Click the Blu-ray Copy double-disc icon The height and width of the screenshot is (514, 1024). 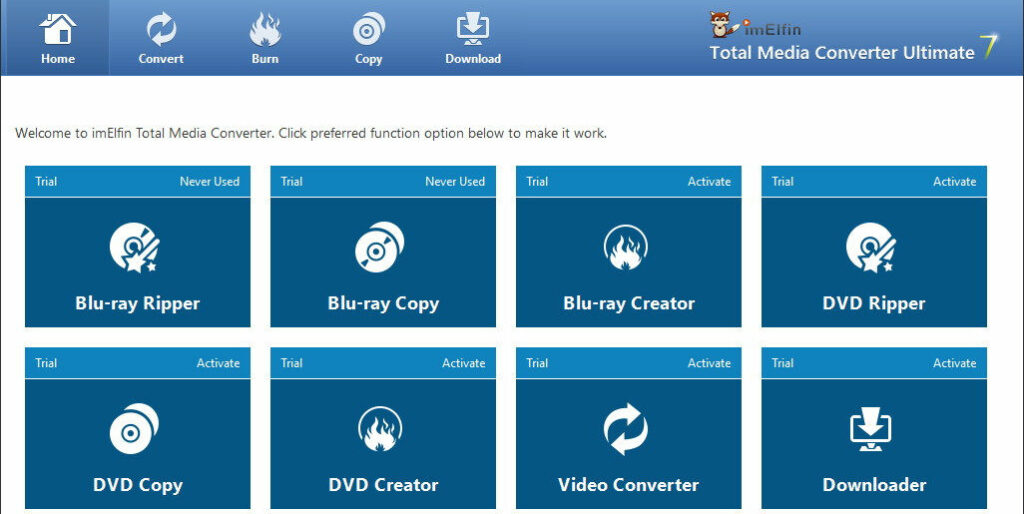(x=380, y=247)
